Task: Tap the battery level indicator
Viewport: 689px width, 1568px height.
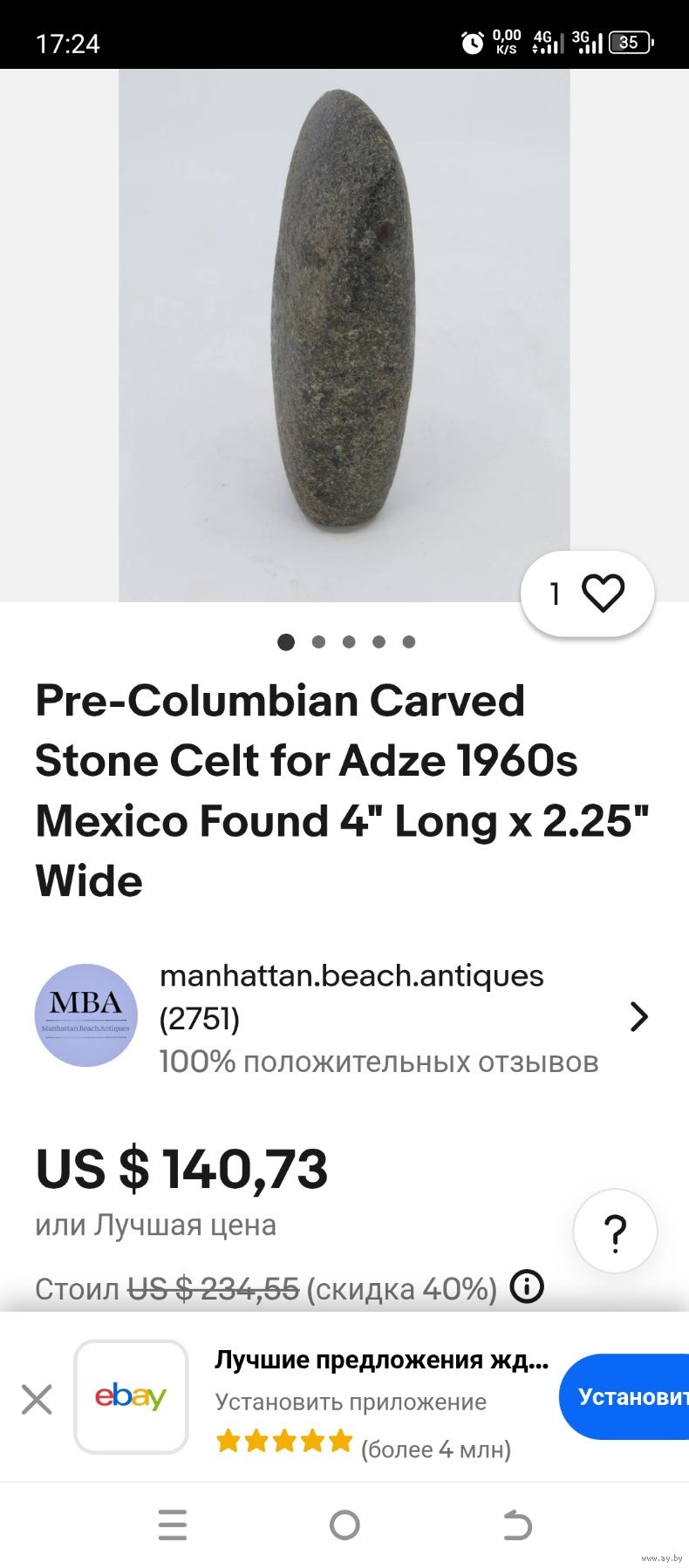Action: pyautogui.click(x=631, y=42)
